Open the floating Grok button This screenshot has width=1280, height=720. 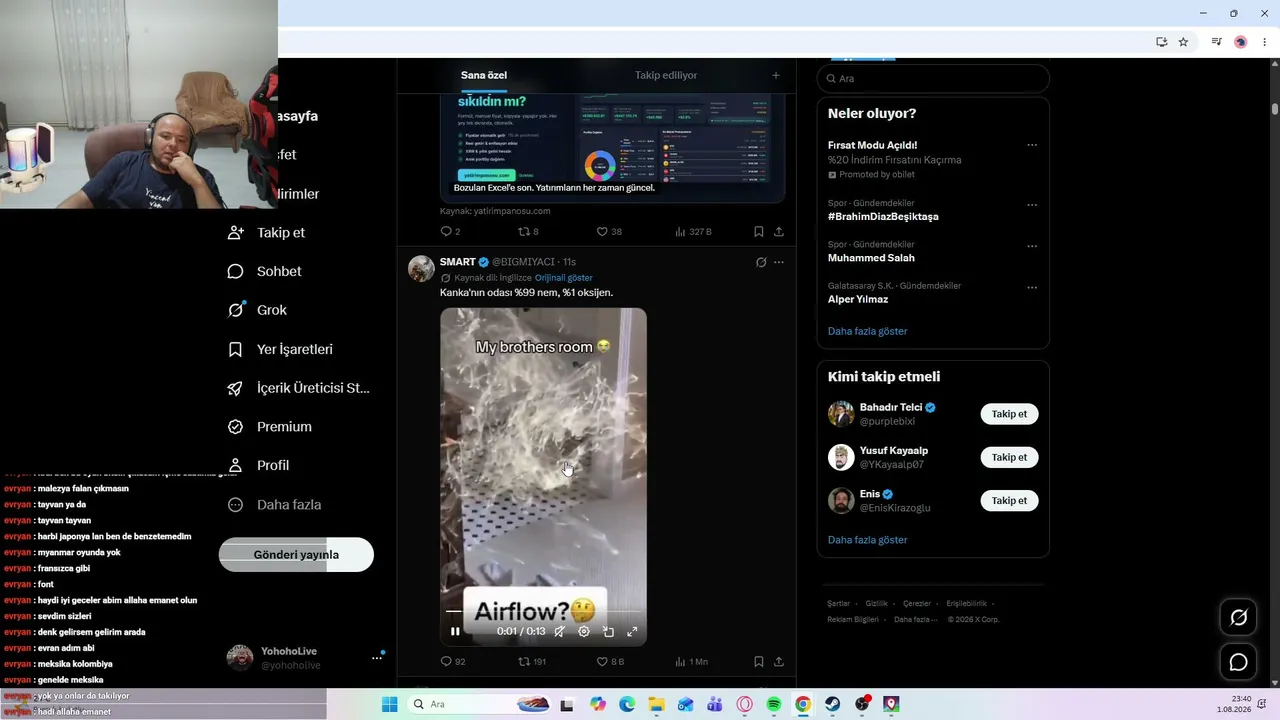tap(1238, 618)
